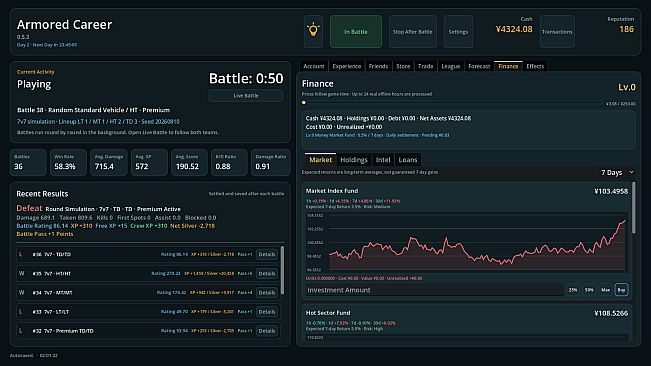Open the Live Battle view
The image size is (651, 366).
pos(246,95)
